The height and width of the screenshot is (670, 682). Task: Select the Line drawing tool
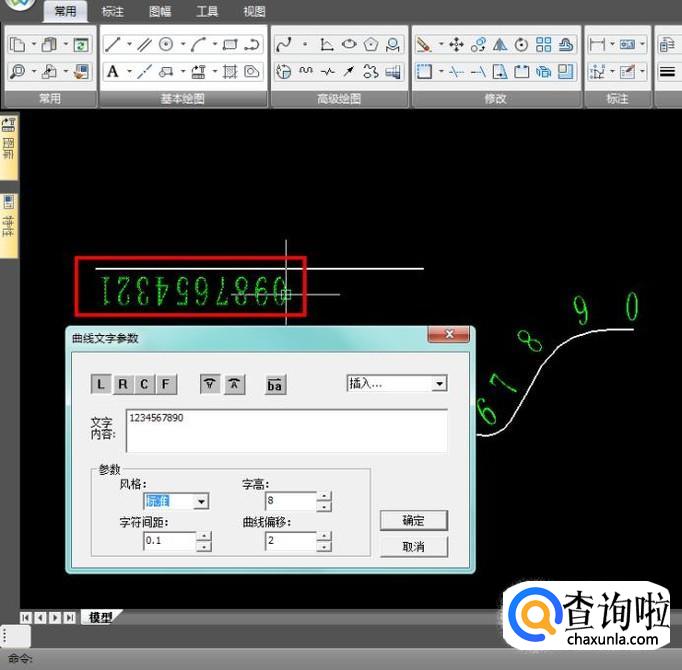[112, 44]
